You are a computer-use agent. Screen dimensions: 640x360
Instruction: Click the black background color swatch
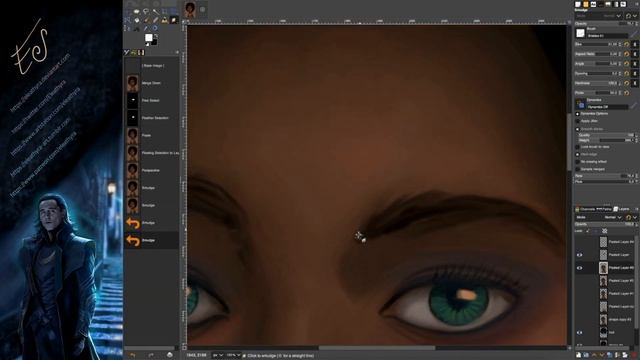(x=154, y=42)
